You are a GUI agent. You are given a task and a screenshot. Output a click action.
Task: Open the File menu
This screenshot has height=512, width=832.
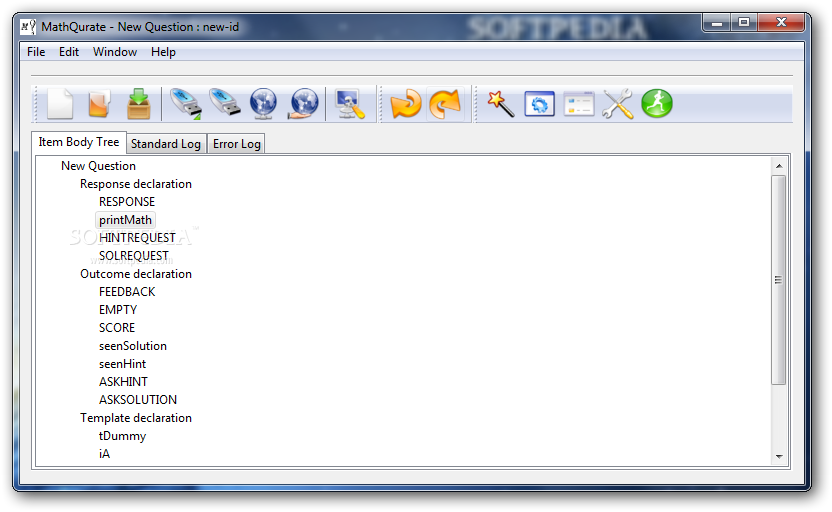[36, 52]
